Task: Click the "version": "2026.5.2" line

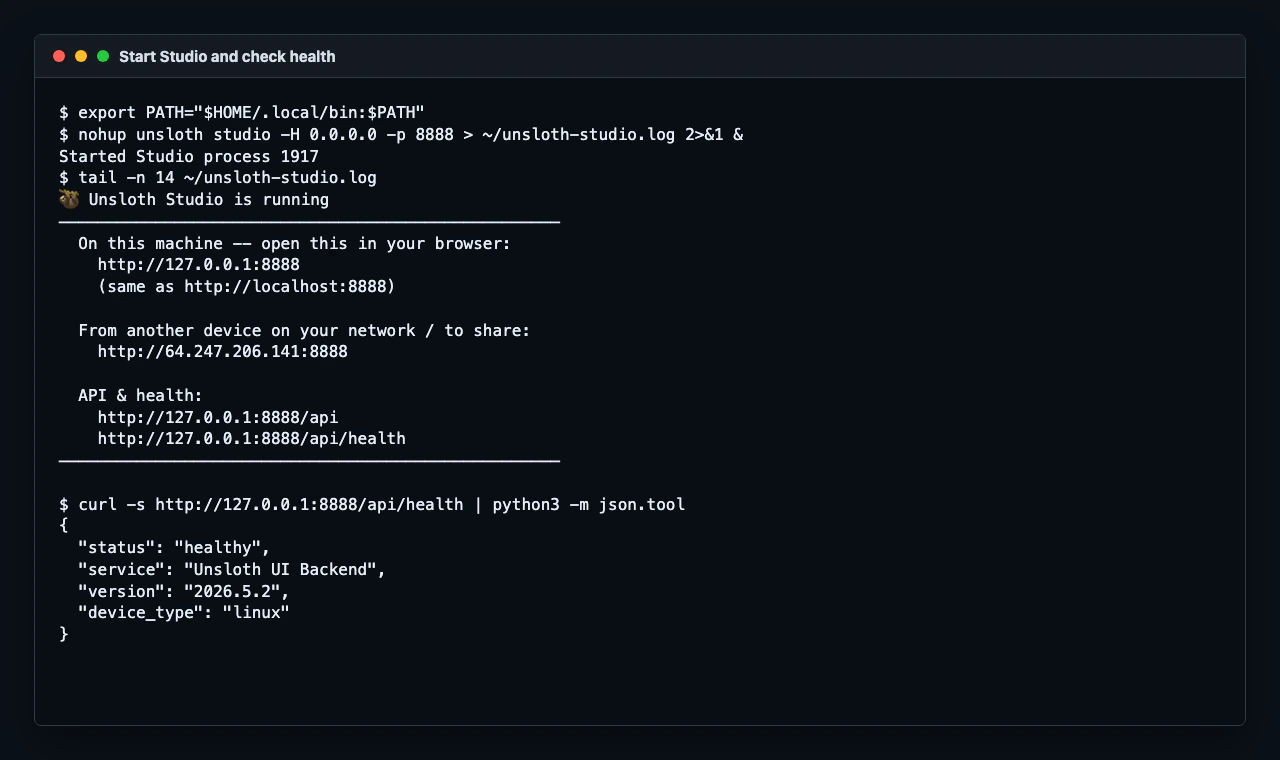Action: point(184,592)
